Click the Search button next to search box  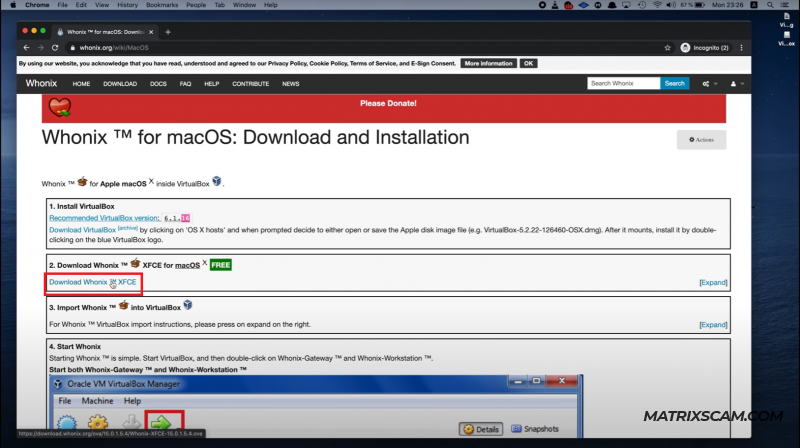pyautogui.click(x=674, y=83)
